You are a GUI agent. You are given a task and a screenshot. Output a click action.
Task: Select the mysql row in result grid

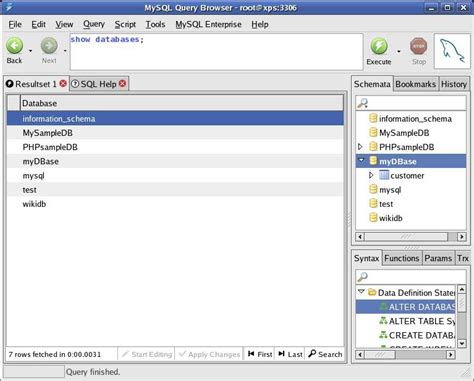coord(175,175)
